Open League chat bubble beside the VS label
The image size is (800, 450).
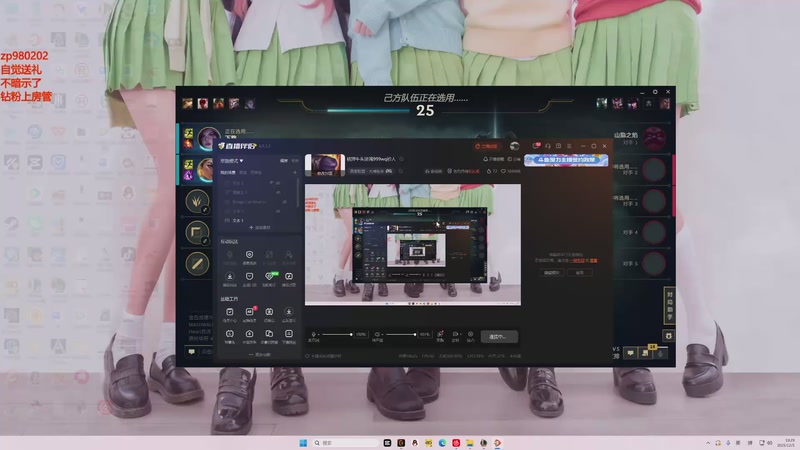pyautogui.click(x=631, y=353)
